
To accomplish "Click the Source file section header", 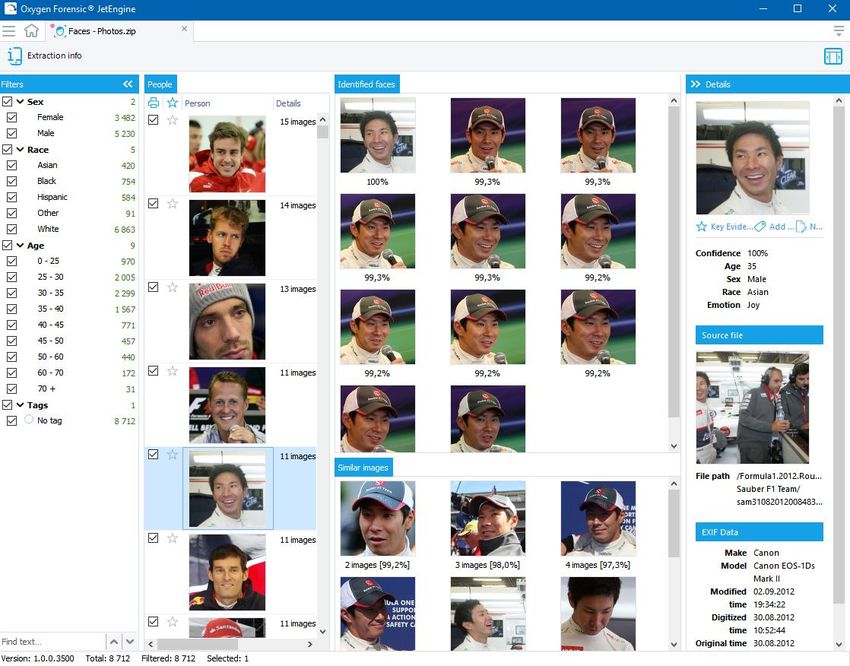I will point(759,335).
